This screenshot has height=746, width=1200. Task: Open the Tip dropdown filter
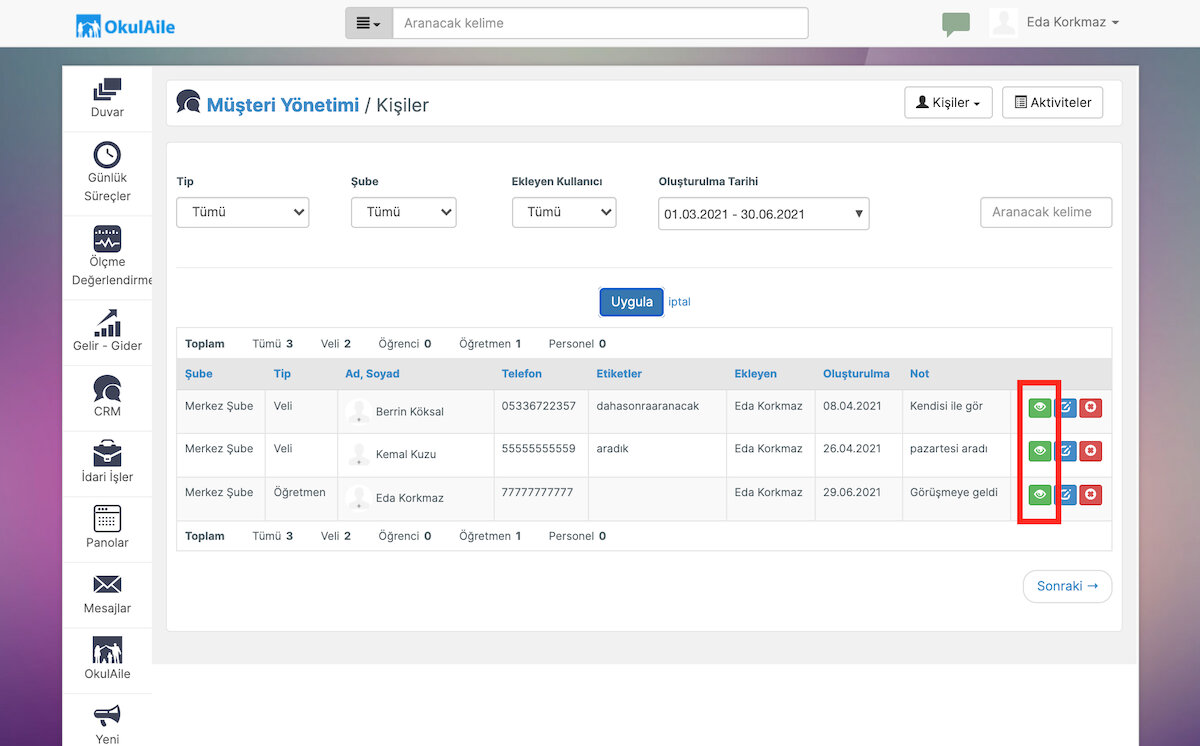click(x=243, y=212)
